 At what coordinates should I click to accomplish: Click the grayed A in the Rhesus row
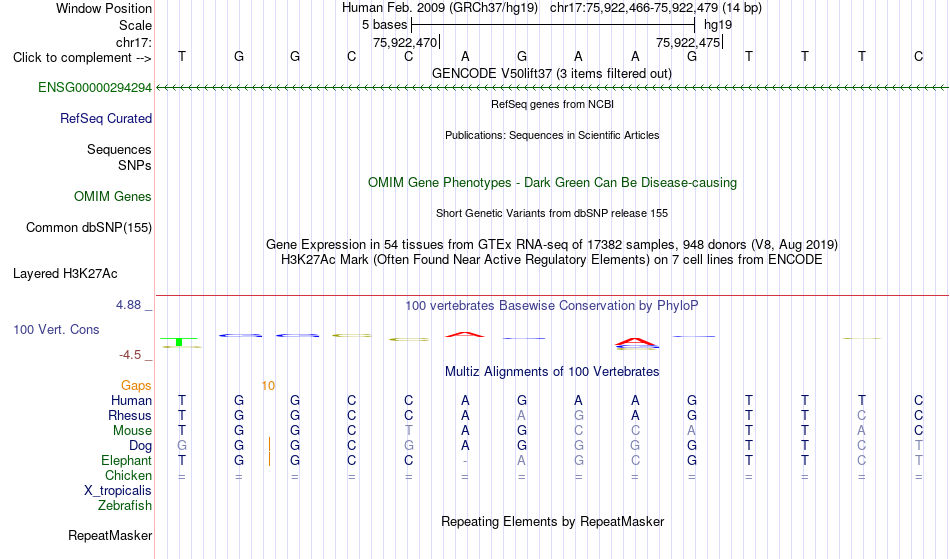point(522,415)
